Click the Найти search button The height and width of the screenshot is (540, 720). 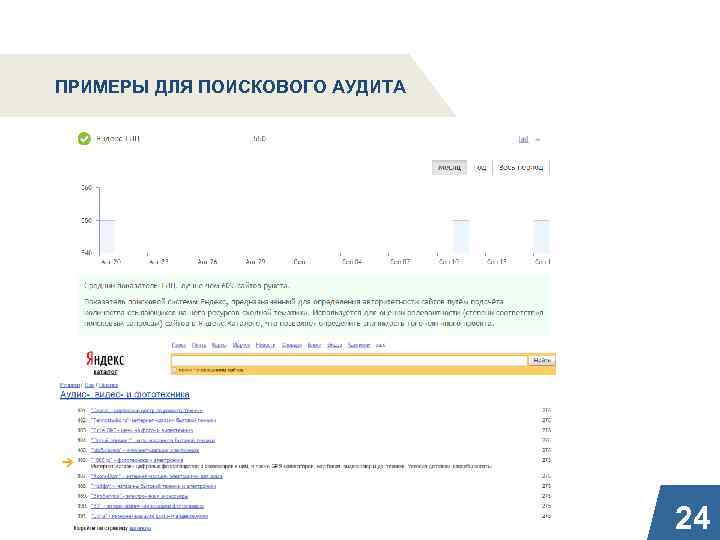tap(542, 360)
